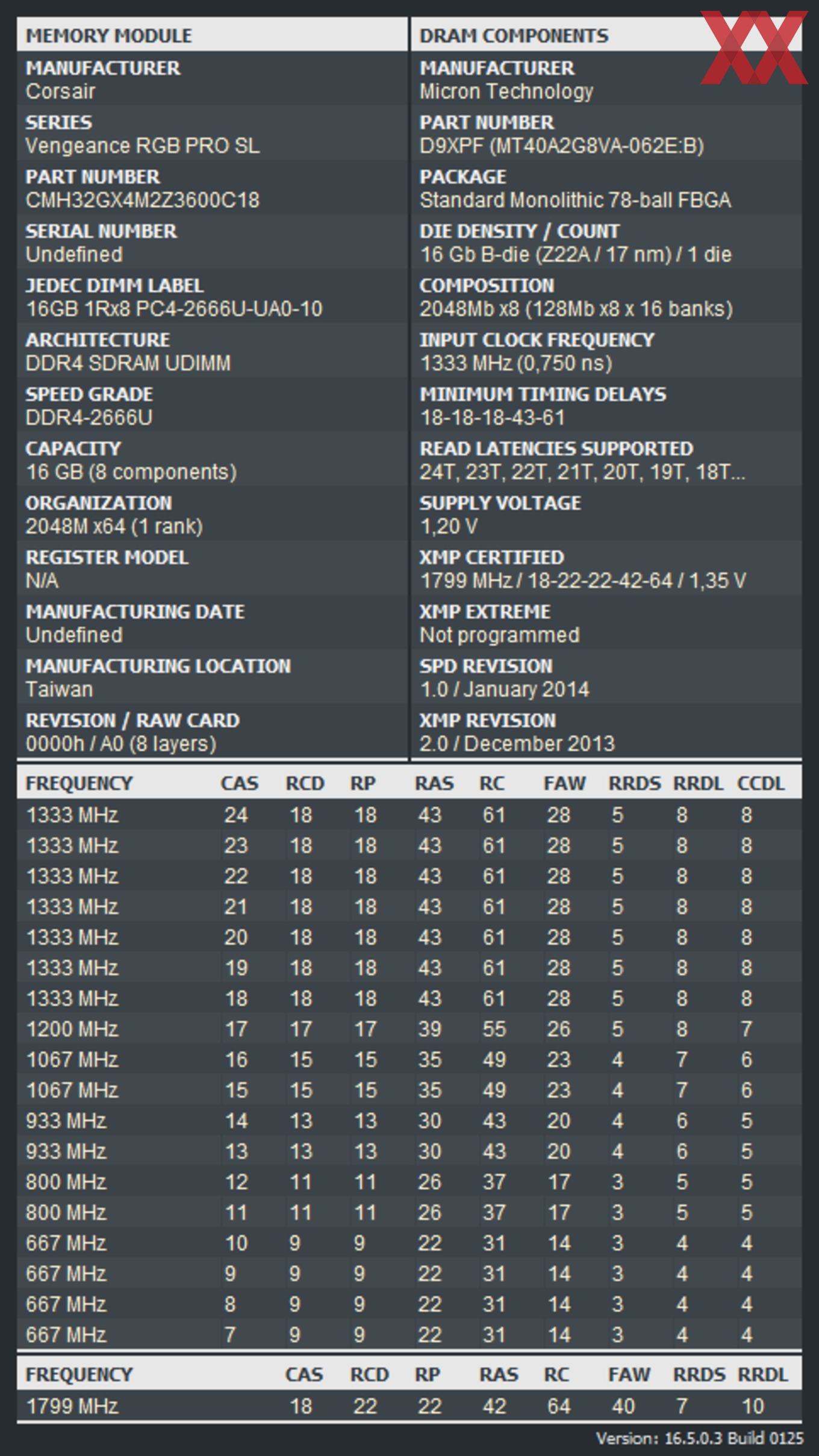819x1456 pixels.
Task: Click the 'FREQUENCY' header of the JEDEC timing table
Action: [79, 783]
